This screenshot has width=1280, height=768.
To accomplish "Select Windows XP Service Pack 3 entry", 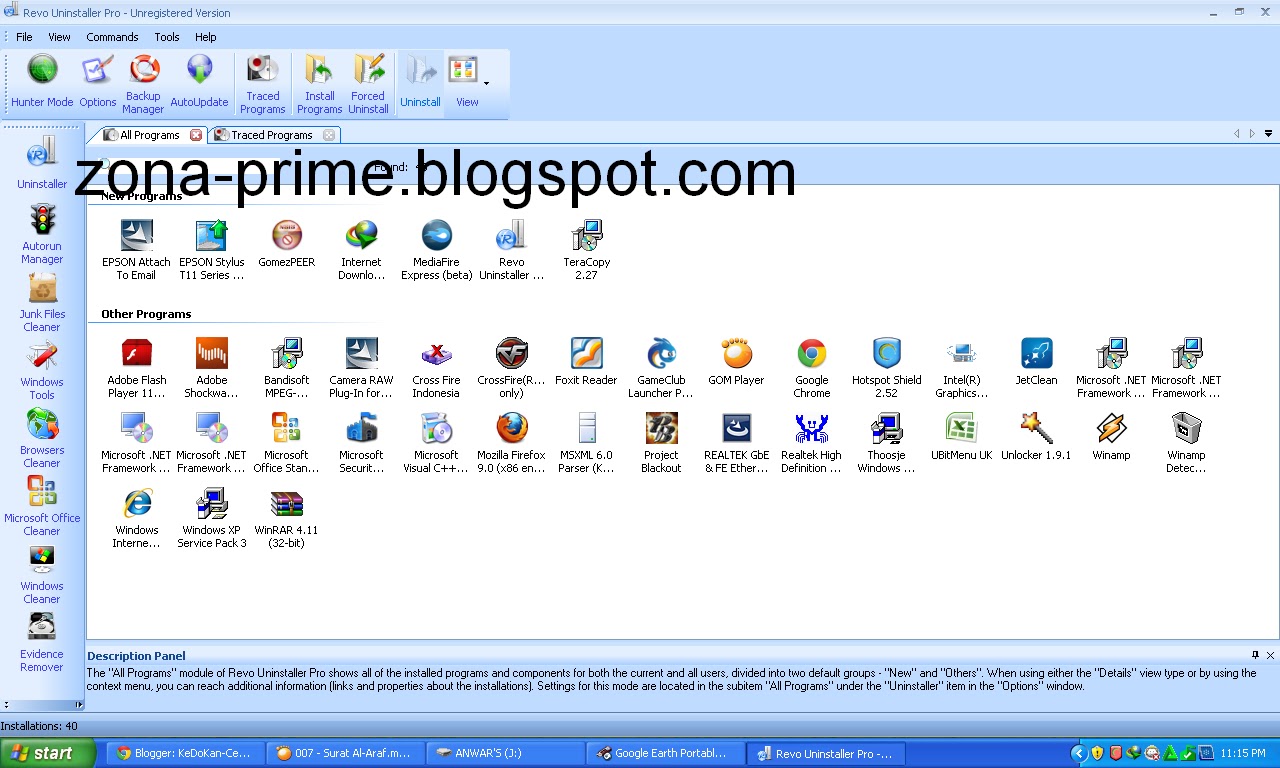I will pyautogui.click(x=211, y=518).
